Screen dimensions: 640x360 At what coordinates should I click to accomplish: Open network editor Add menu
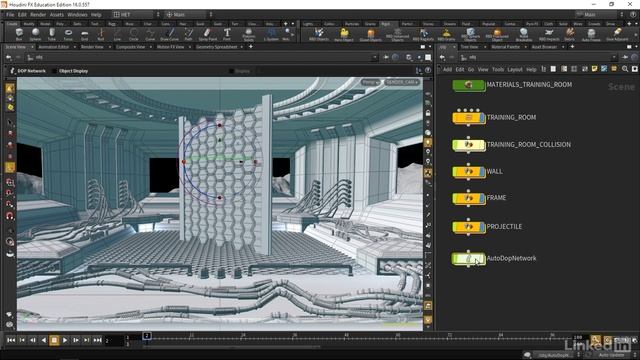tap(447, 69)
